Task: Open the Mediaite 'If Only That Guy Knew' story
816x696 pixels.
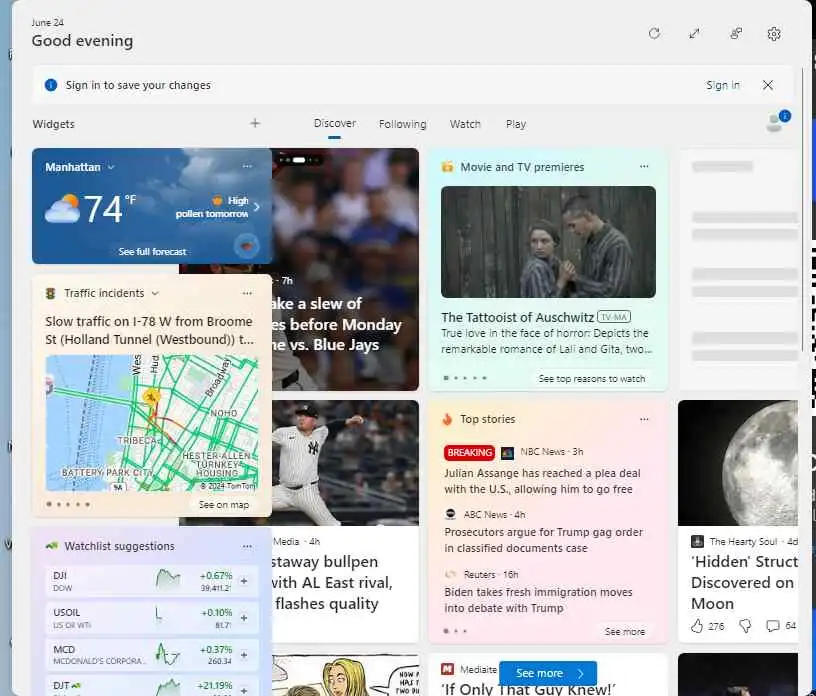Action: 528,689
